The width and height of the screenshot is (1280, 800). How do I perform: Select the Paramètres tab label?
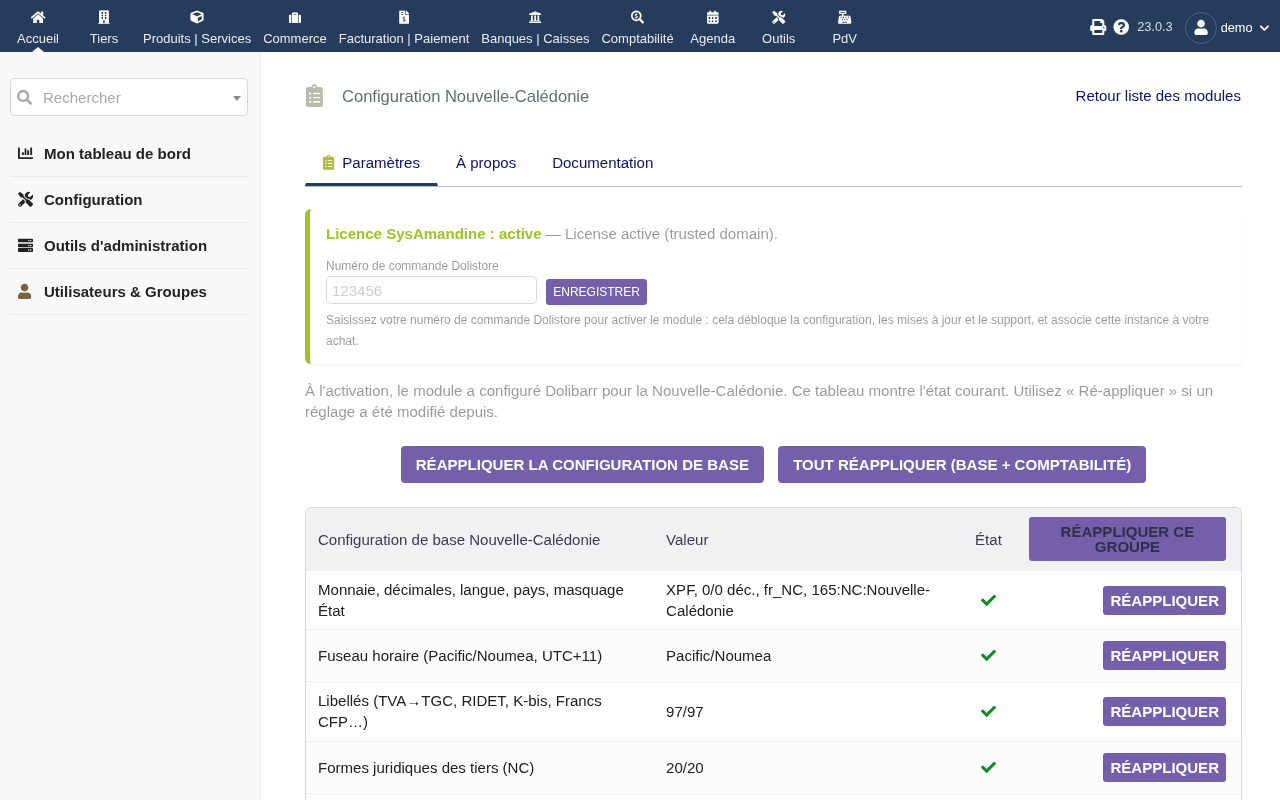pos(381,162)
